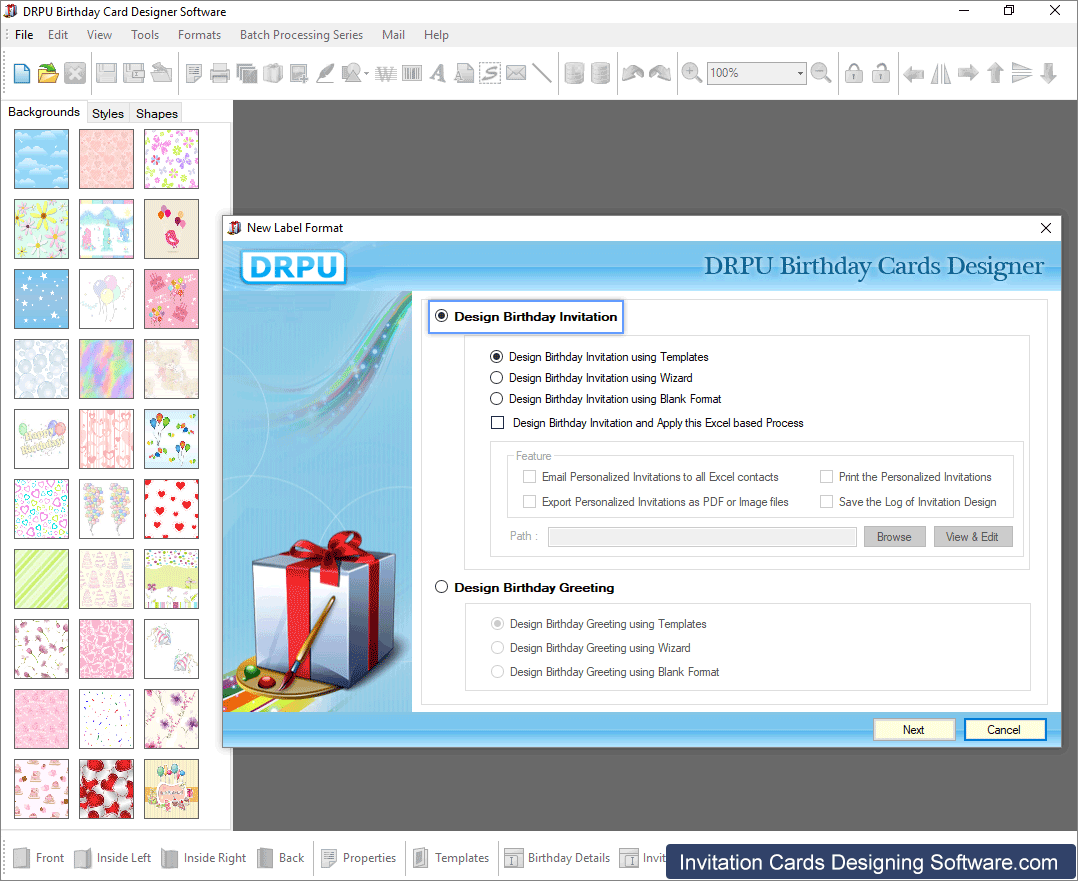Image resolution: width=1078 pixels, height=881 pixels.
Task: Choose the green diagonal stripes background
Action: pos(41,578)
